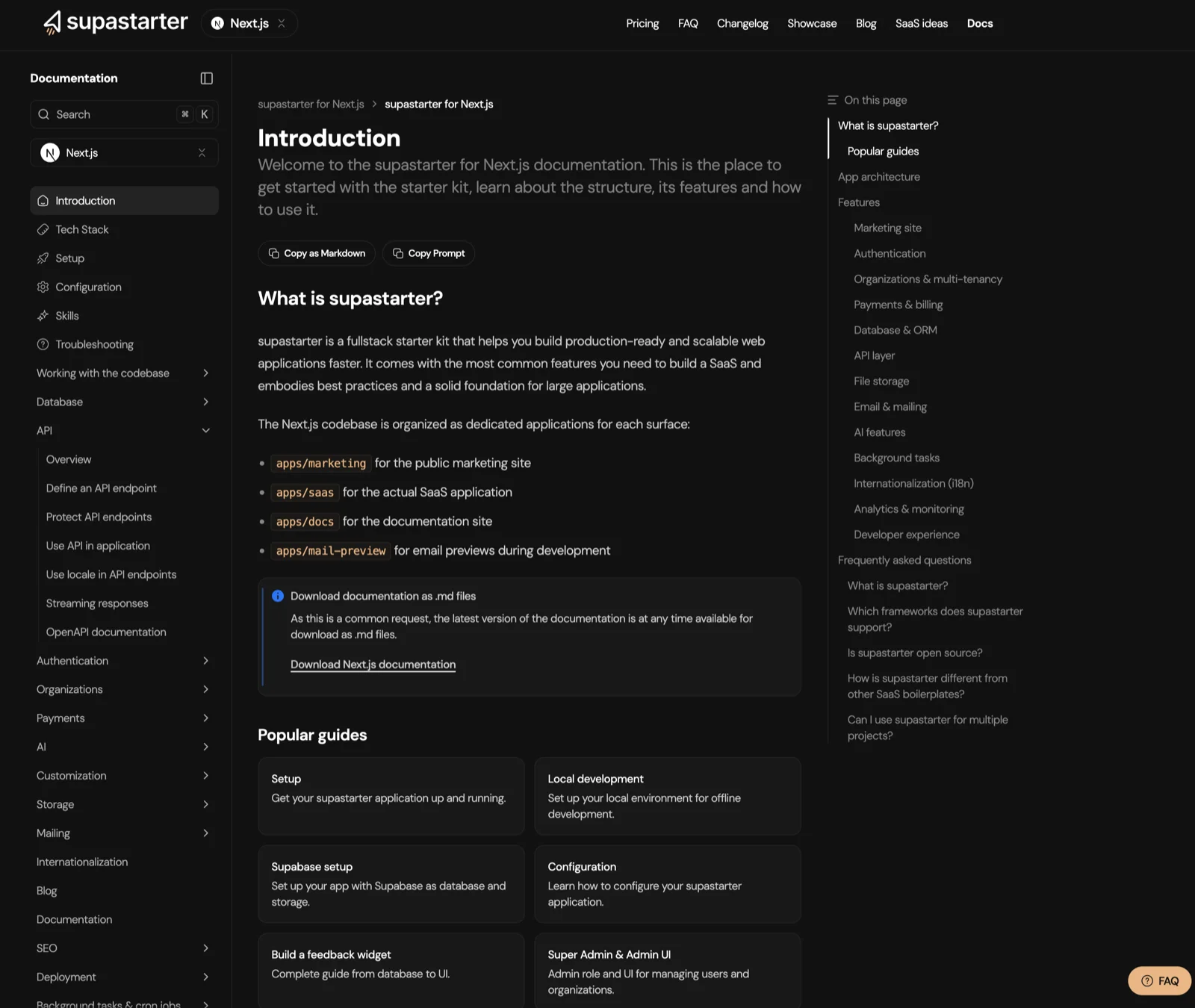This screenshot has height=1008, width=1195.
Task: Open Protect API endpoints page
Action: click(x=99, y=517)
